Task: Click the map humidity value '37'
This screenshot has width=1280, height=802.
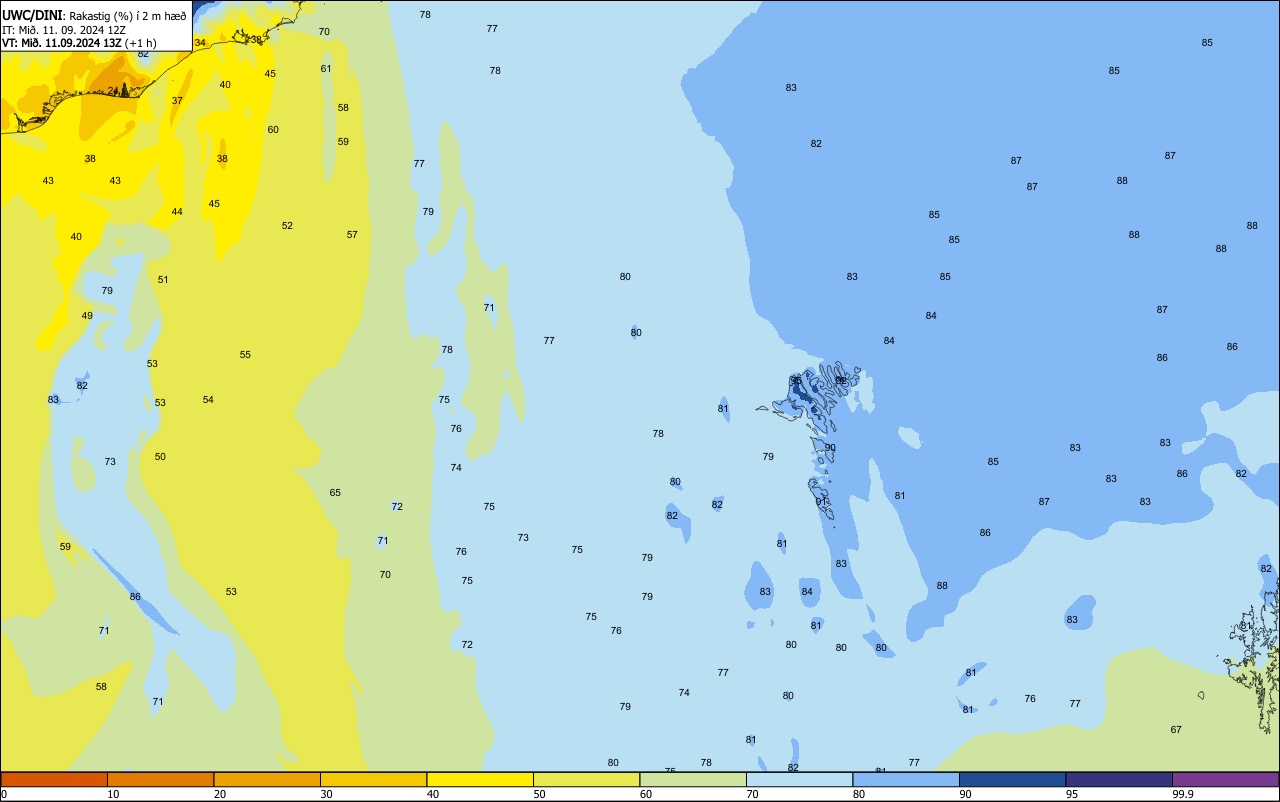Action: pyautogui.click(x=177, y=101)
